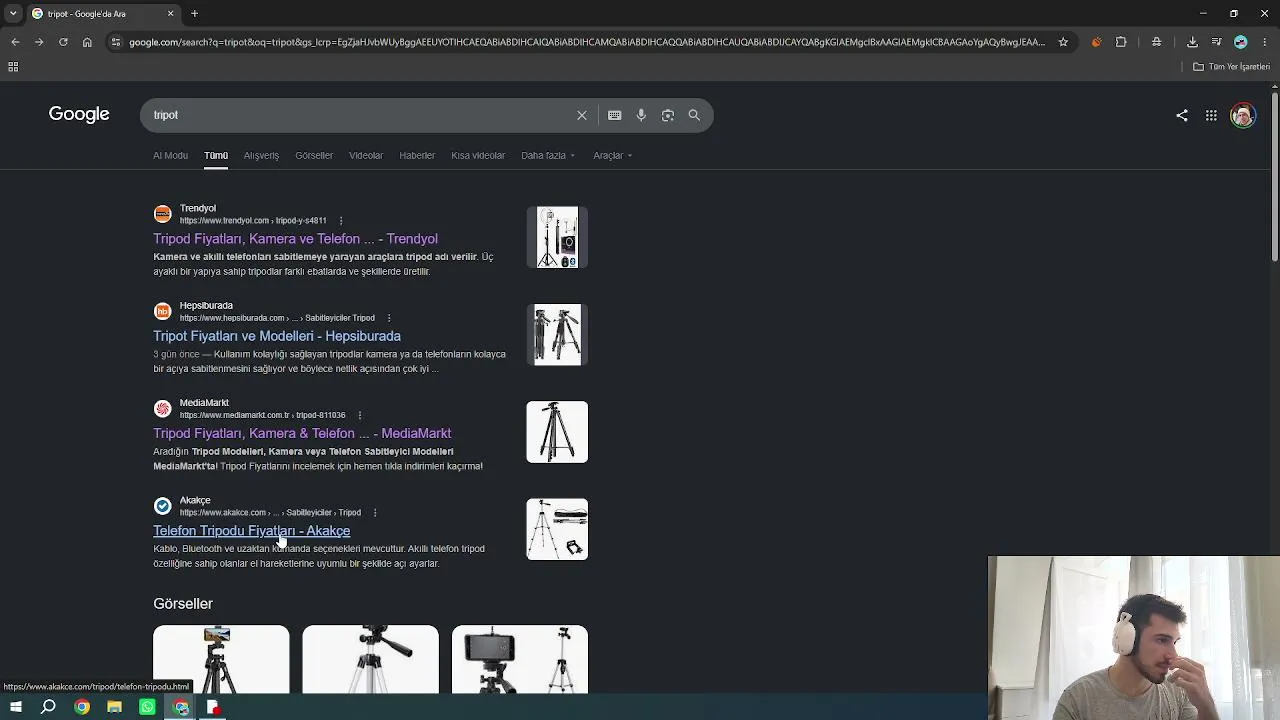View site information icon in address bar
Viewport: 1280px width, 720px height.
click(x=116, y=42)
